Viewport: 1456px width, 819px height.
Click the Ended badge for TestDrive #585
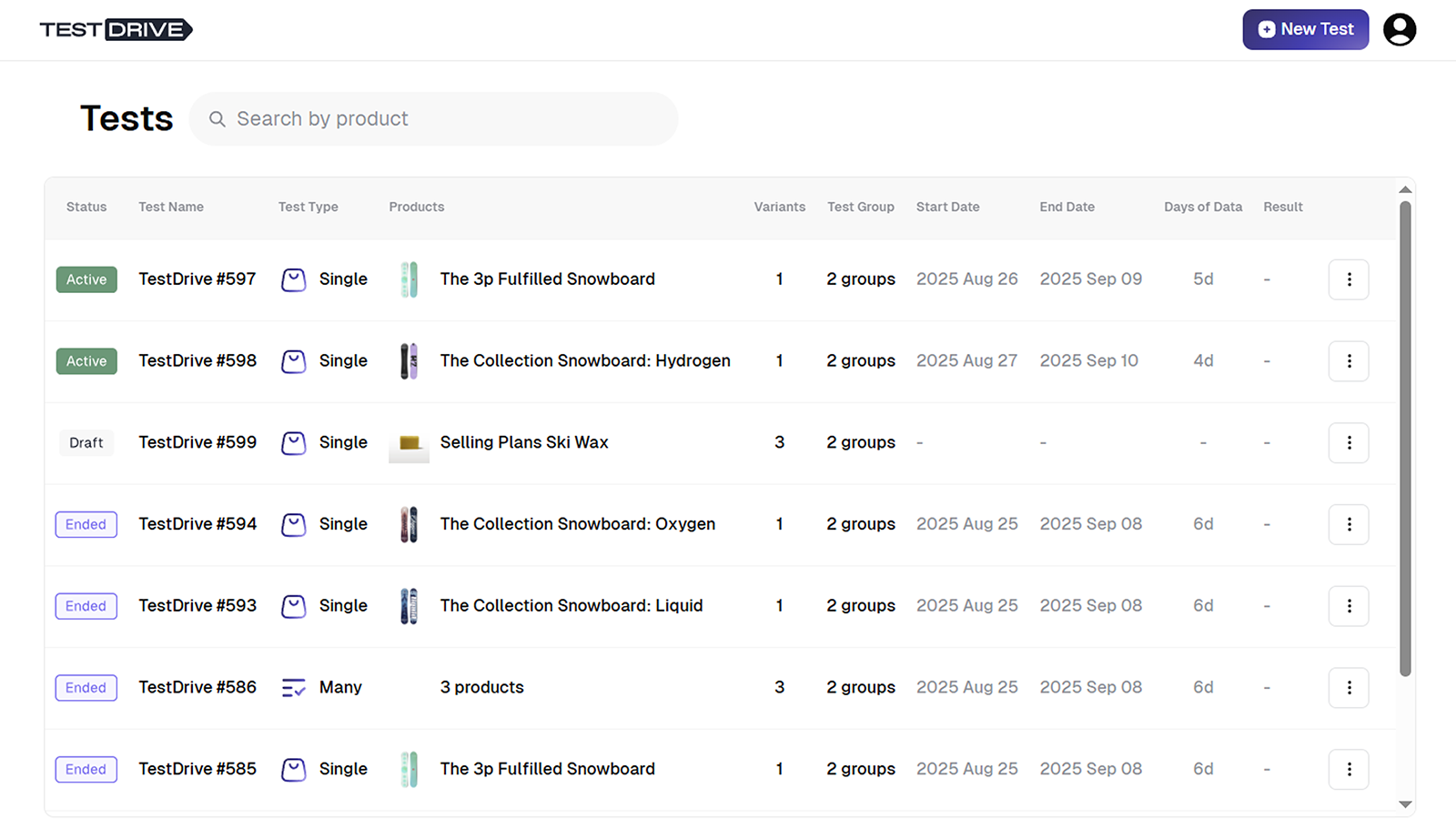point(86,769)
